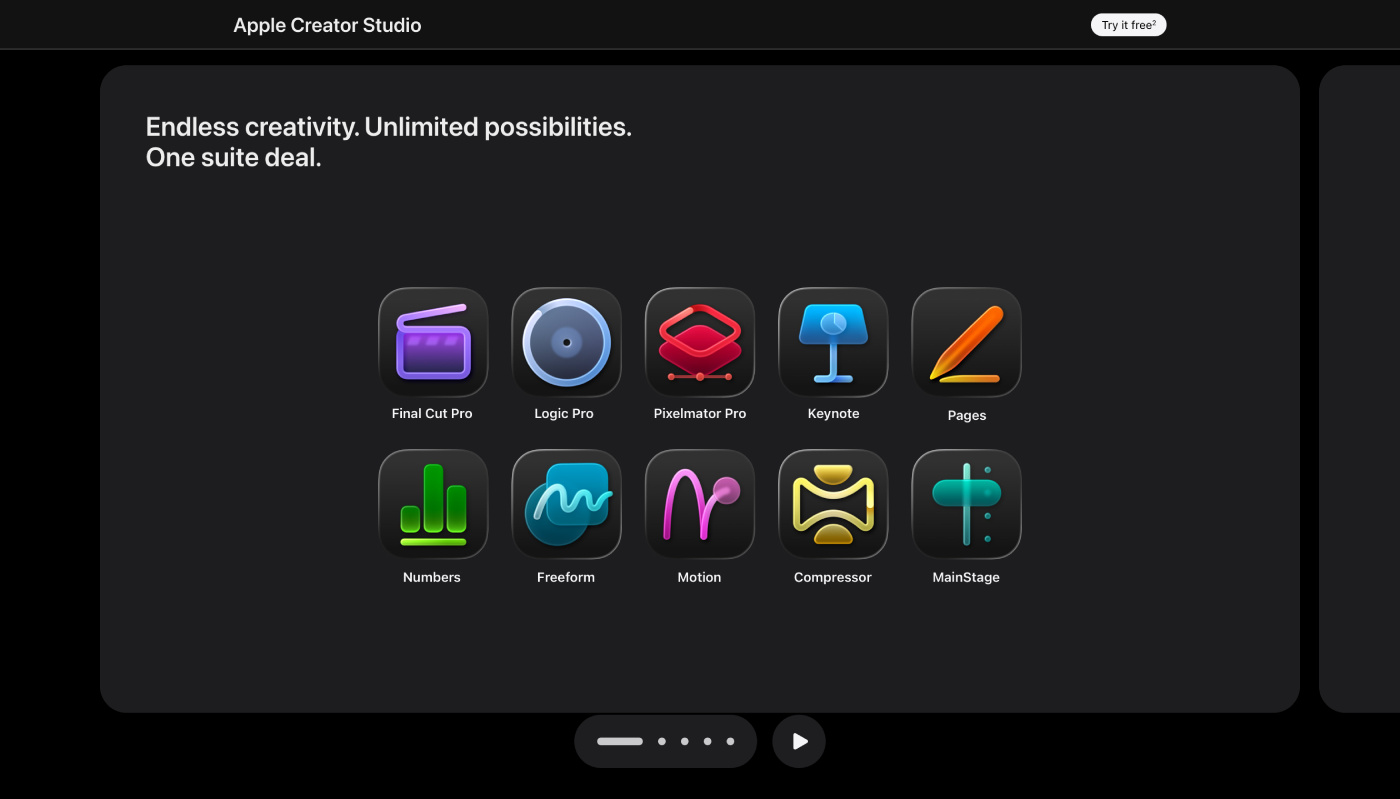Click the Apple Creator Studio title link
This screenshot has width=1400, height=799.
click(327, 25)
